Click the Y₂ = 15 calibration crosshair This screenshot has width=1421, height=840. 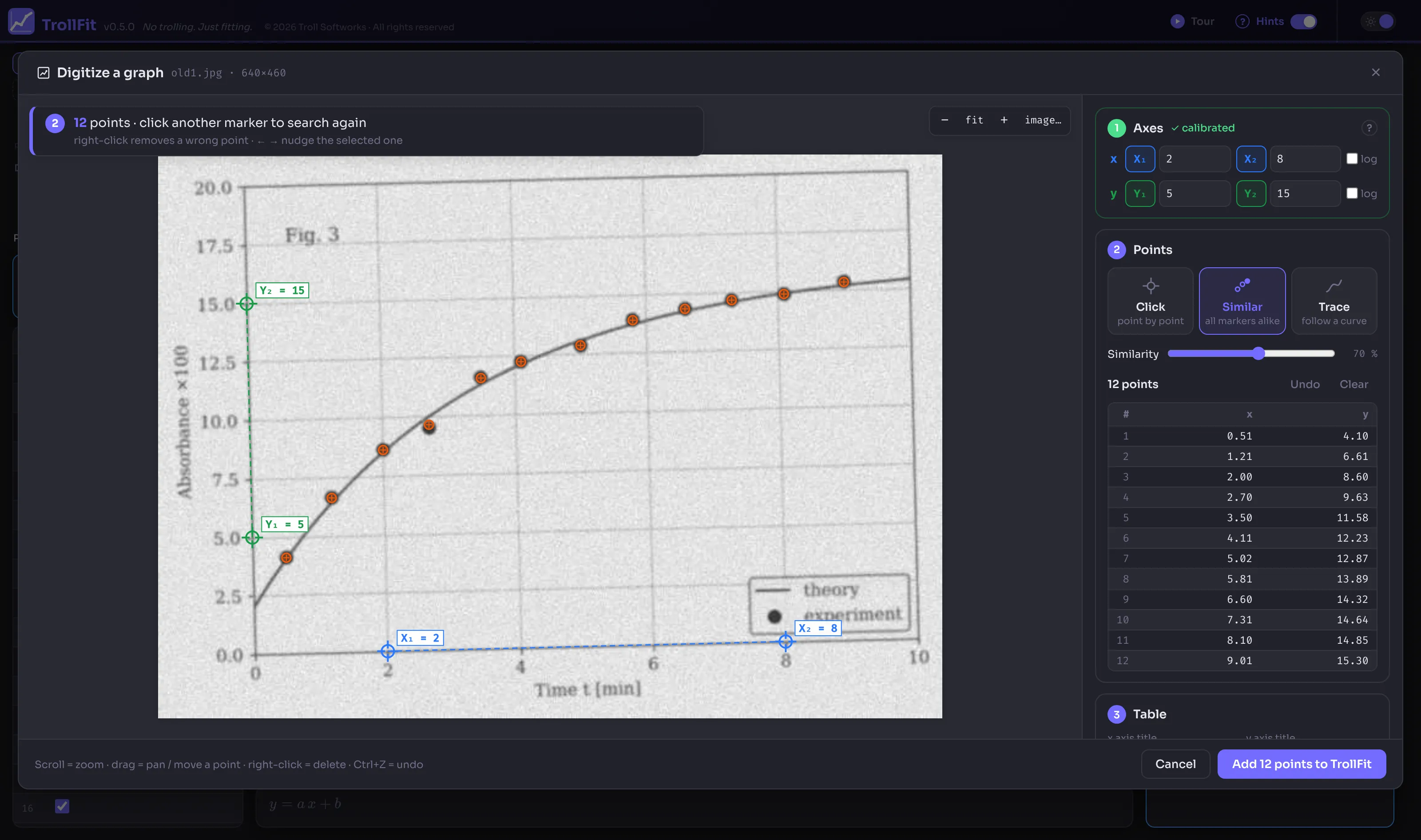246,304
